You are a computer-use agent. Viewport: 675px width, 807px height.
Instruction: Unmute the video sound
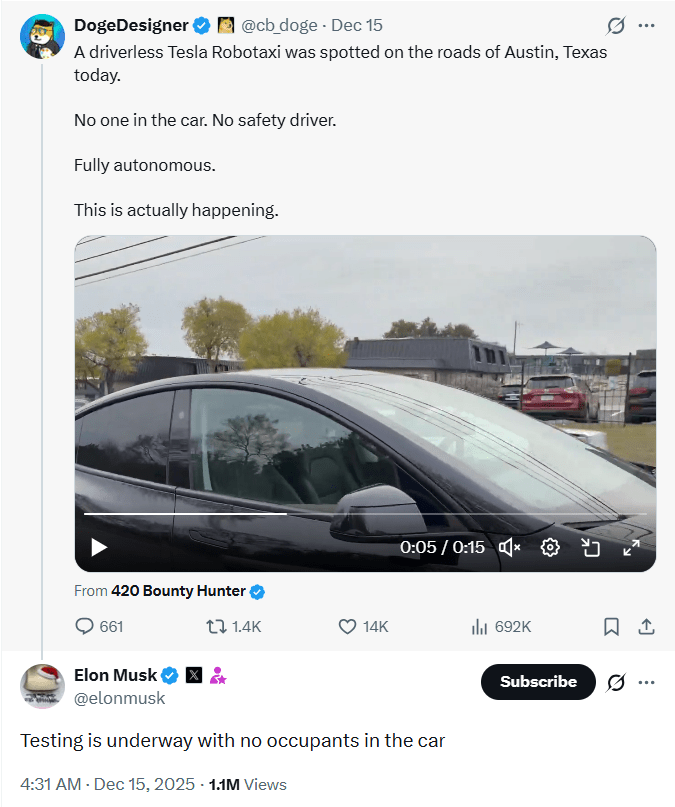pyautogui.click(x=509, y=547)
